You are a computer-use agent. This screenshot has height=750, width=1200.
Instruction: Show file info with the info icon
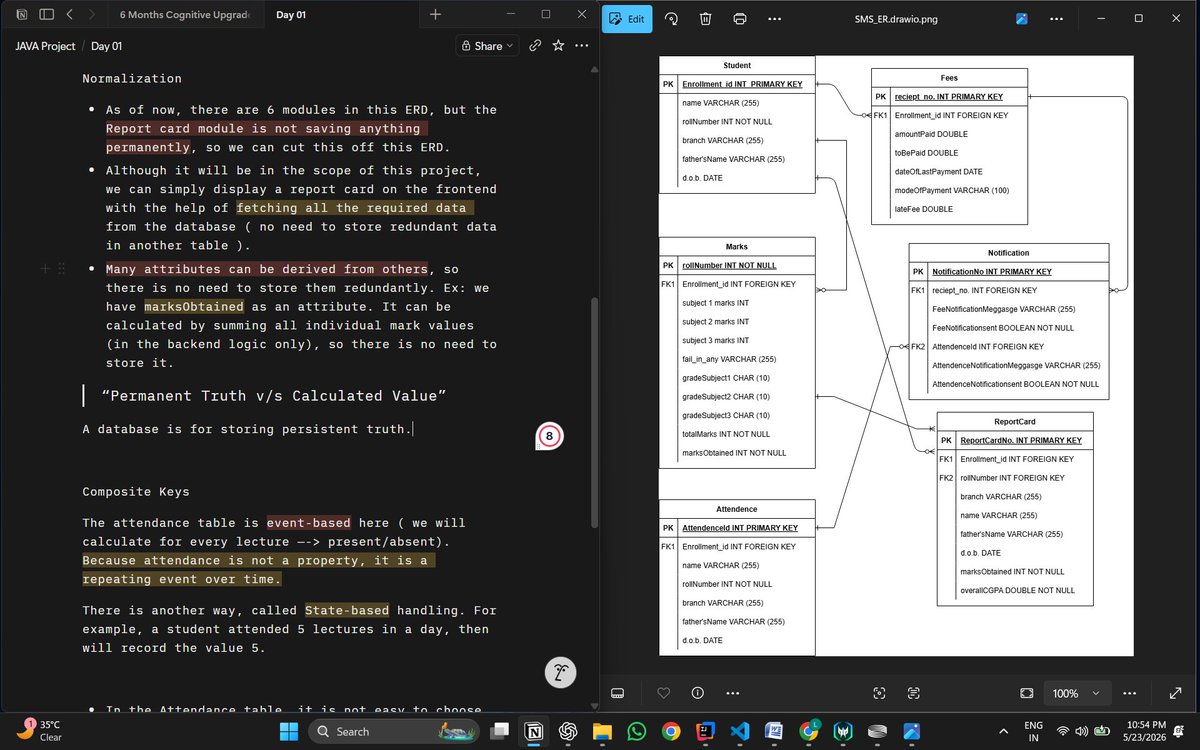698,693
